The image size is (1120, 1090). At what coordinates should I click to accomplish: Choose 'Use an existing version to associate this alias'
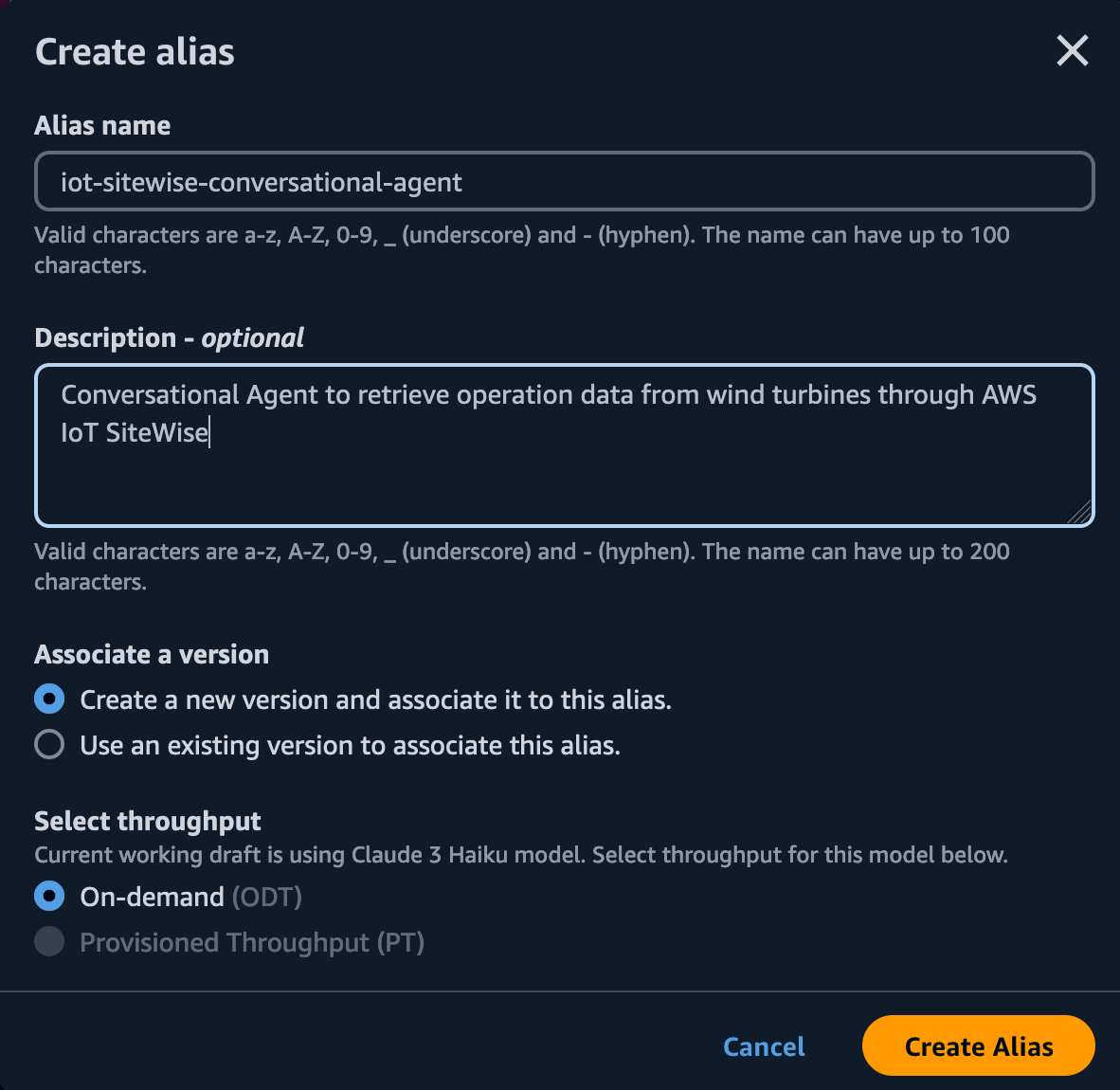pos(48,744)
